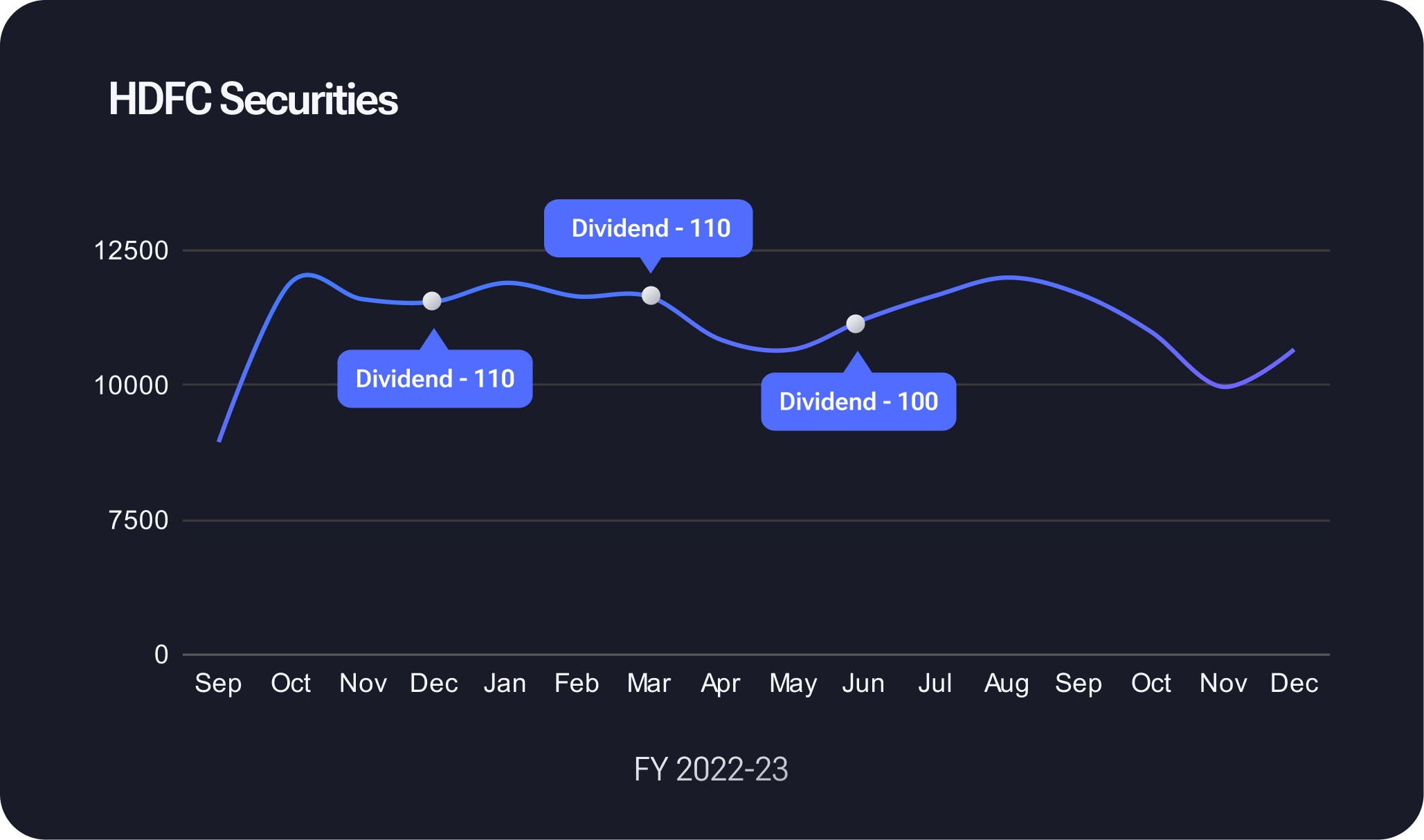Click the HDFC Securities chart title
Screen dimensions: 1424x840
click(253, 100)
